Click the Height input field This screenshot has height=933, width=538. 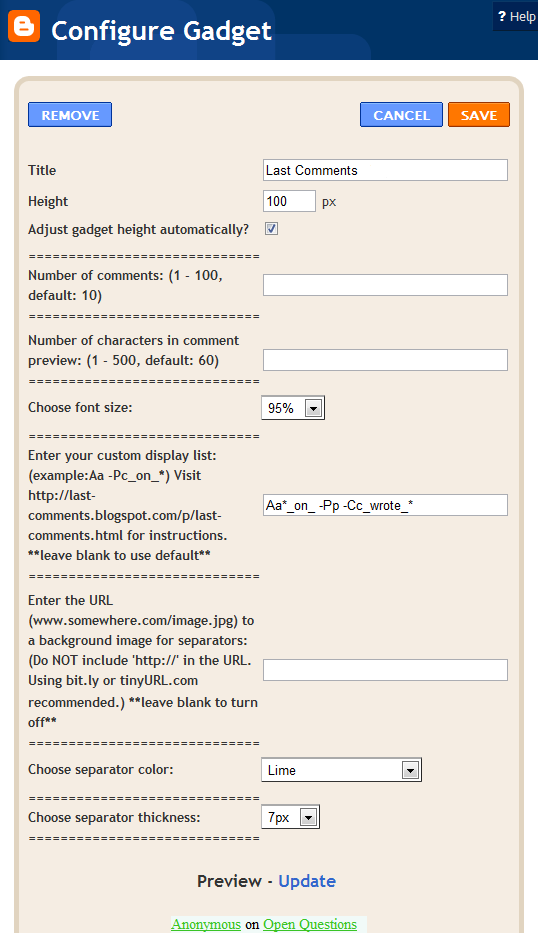point(289,201)
